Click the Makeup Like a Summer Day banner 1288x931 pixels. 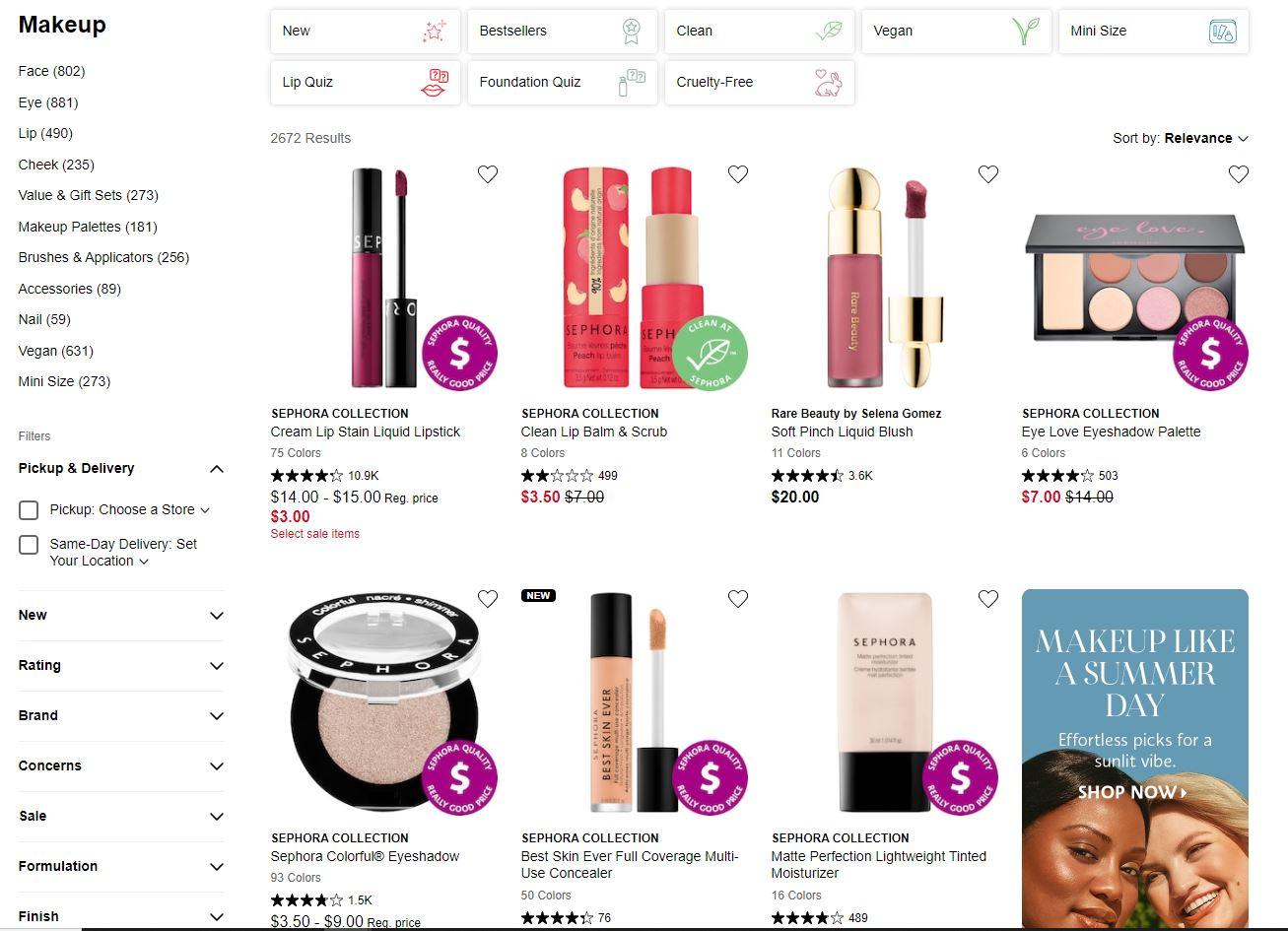(x=1135, y=760)
